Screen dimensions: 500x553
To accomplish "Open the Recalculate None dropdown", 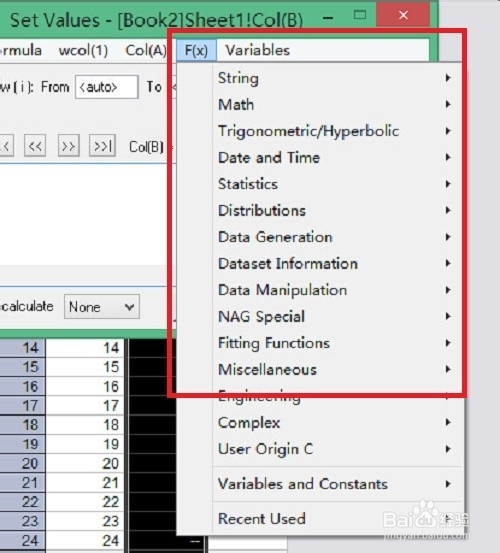I will point(102,307).
